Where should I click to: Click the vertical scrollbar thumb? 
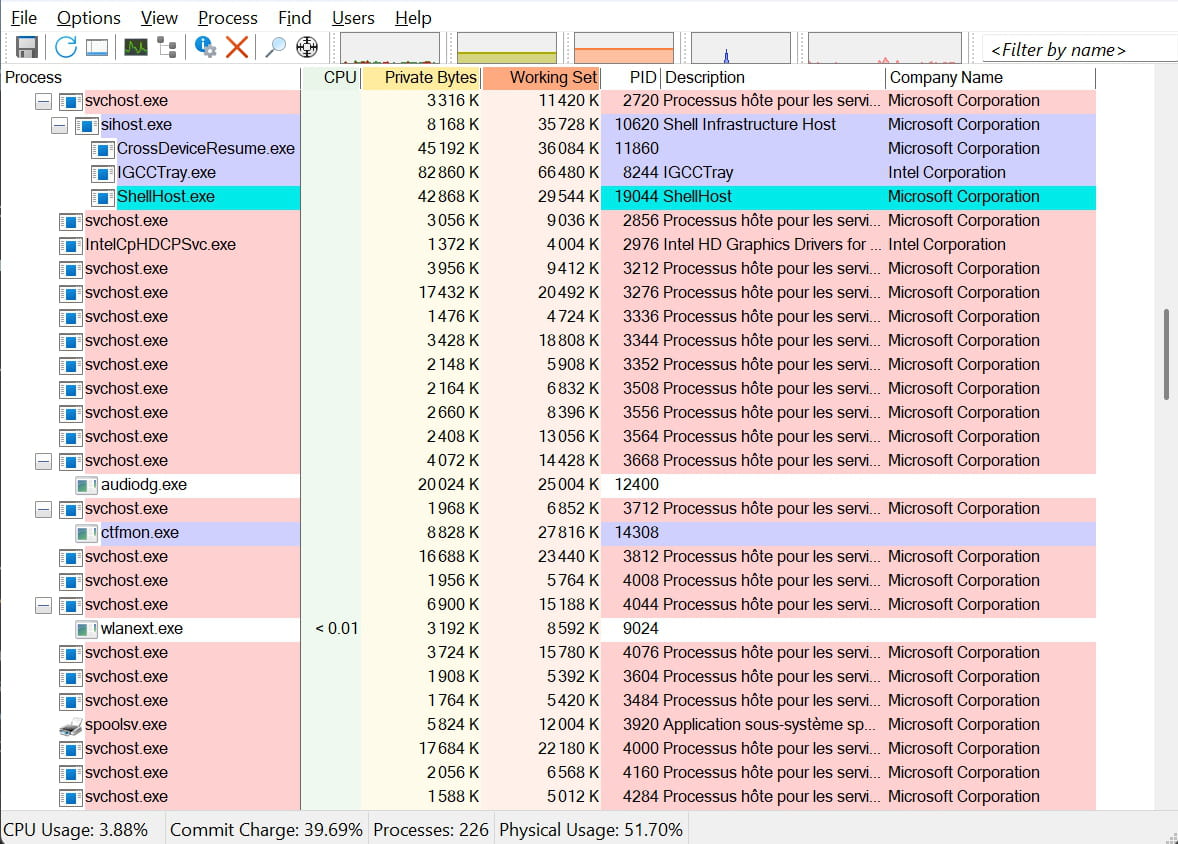click(1166, 354)
